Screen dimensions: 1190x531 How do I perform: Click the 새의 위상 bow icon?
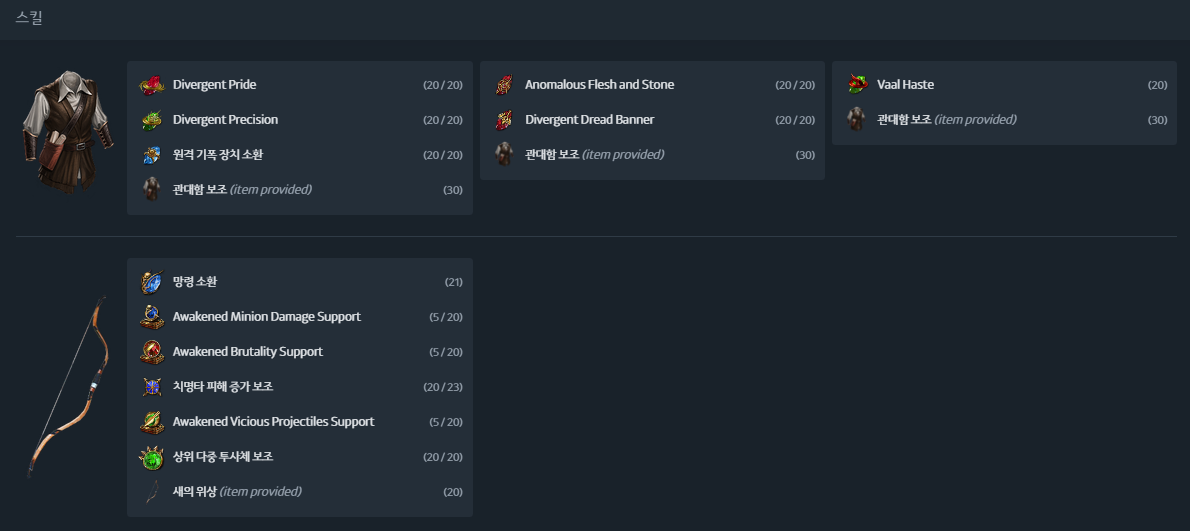[x=152, y=492]
